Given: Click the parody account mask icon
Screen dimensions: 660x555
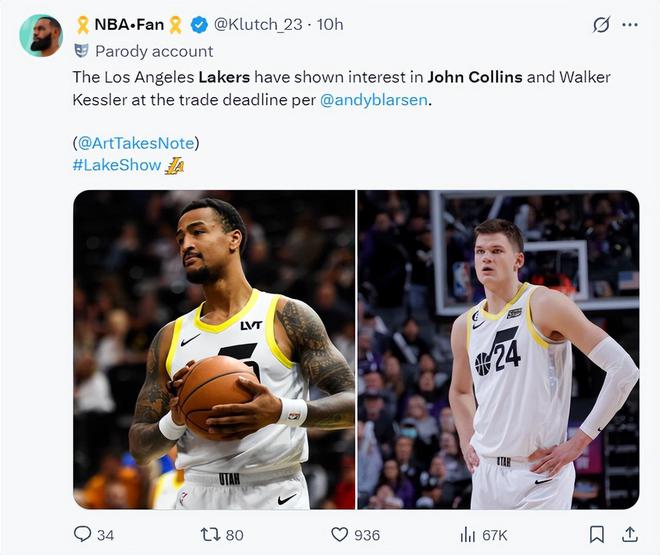Looking at the screenshot, I should pos(81,50).
